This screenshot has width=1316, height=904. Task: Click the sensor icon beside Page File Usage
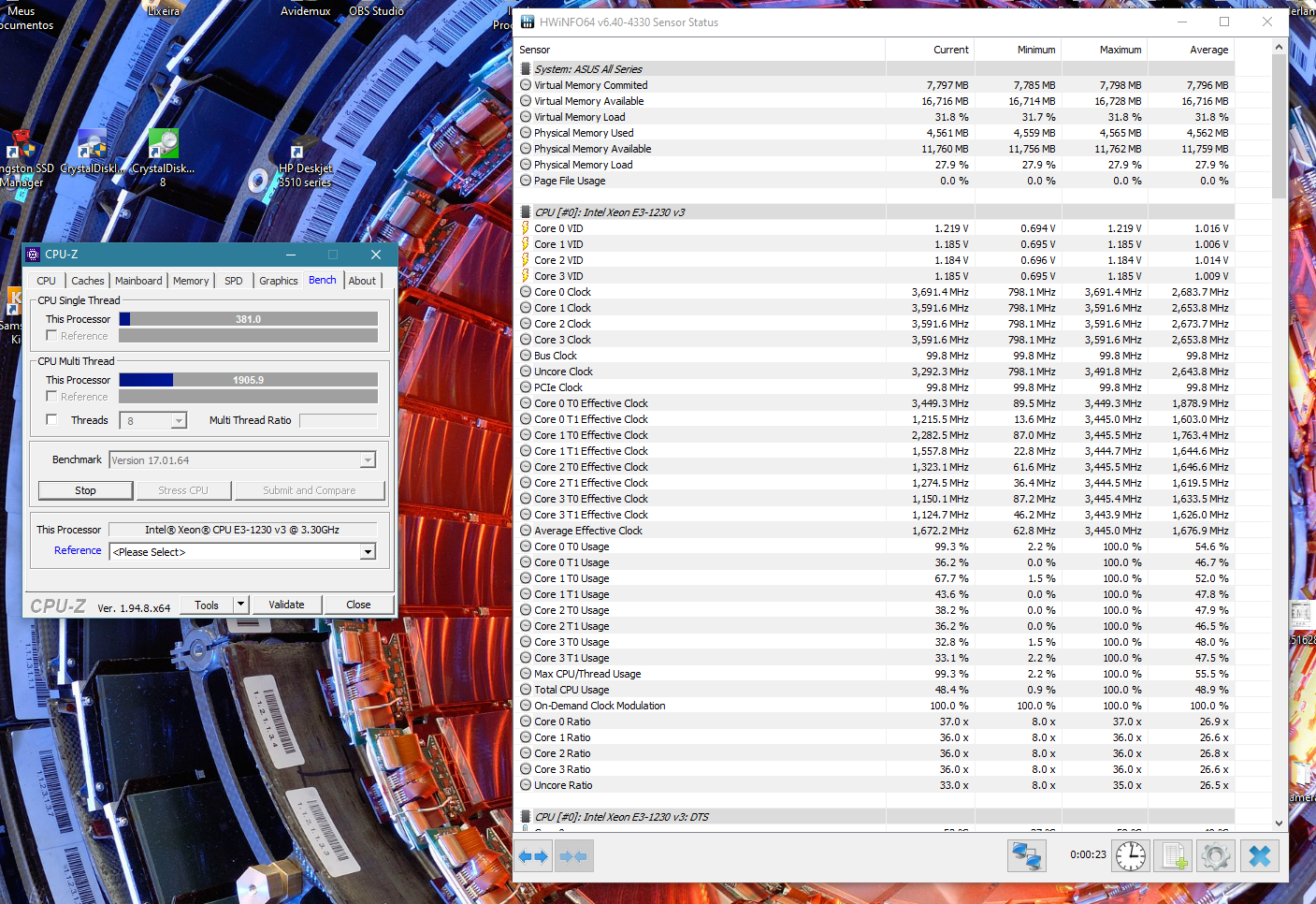pyautogui.click(x=526, y=181)
